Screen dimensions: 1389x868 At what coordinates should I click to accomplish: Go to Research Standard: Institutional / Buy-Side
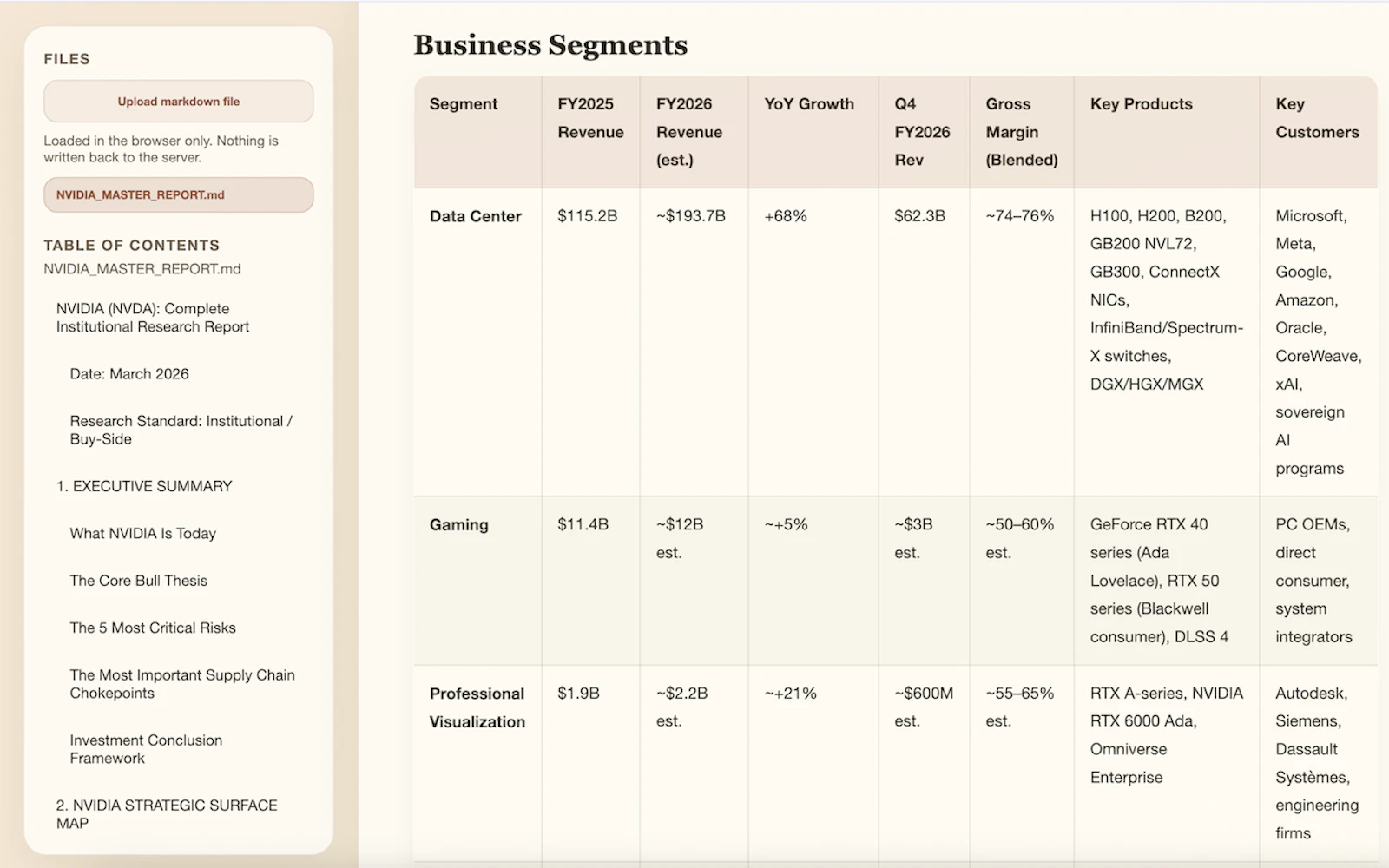tap(181, 430)
